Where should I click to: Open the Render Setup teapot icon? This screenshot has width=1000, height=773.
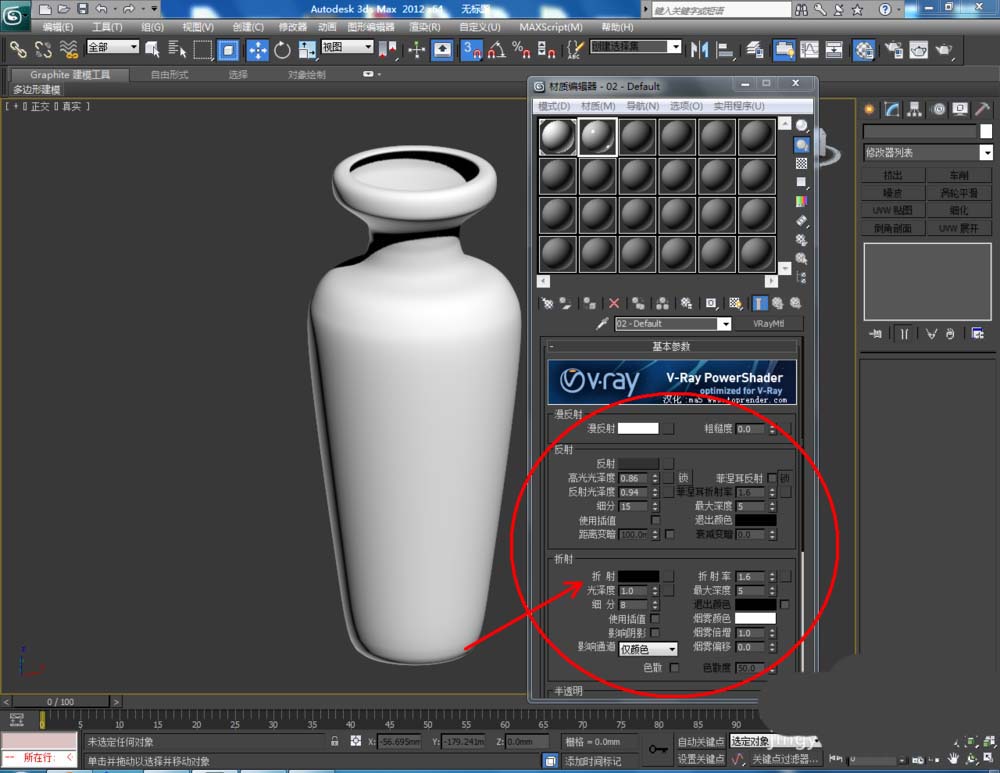coord(893,50)
